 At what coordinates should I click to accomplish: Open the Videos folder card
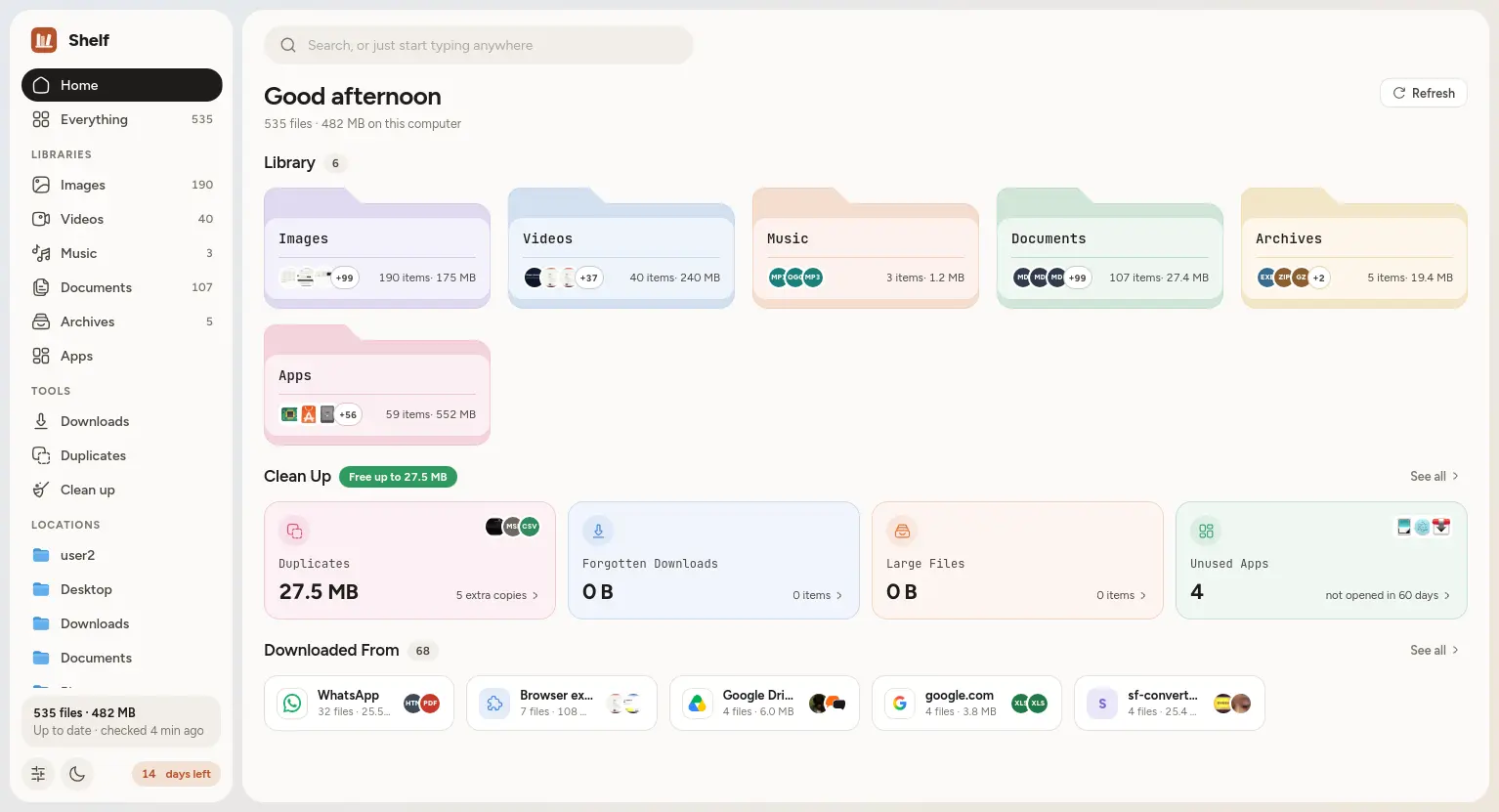click(621, 249)
